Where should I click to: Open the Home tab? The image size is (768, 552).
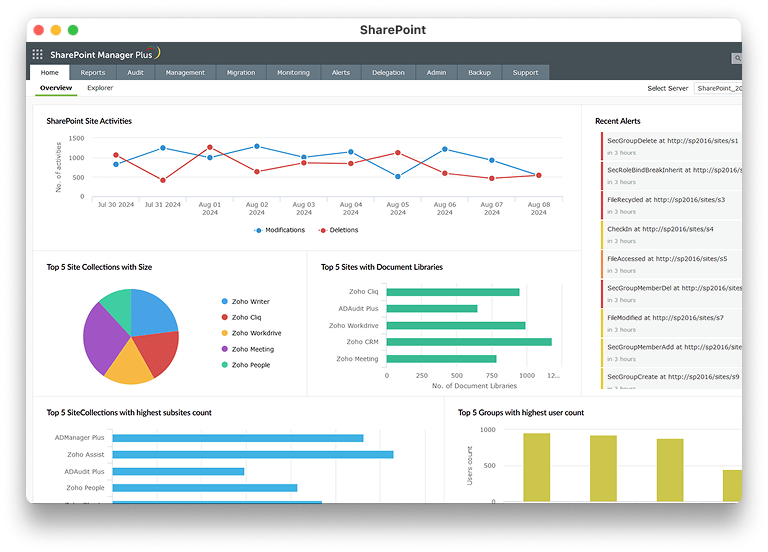[x=49, y=72]
